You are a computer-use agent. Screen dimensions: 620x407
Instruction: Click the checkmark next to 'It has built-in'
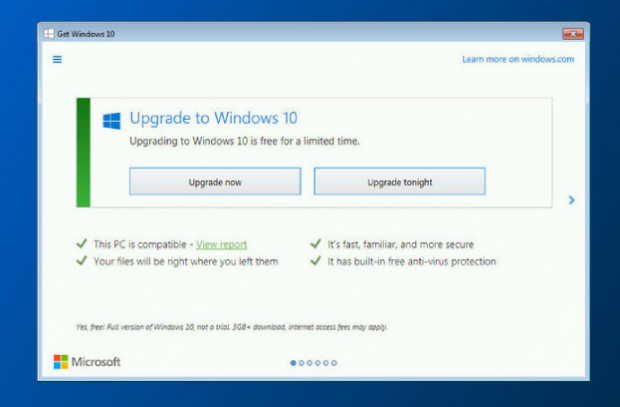[x=316, y=261]
